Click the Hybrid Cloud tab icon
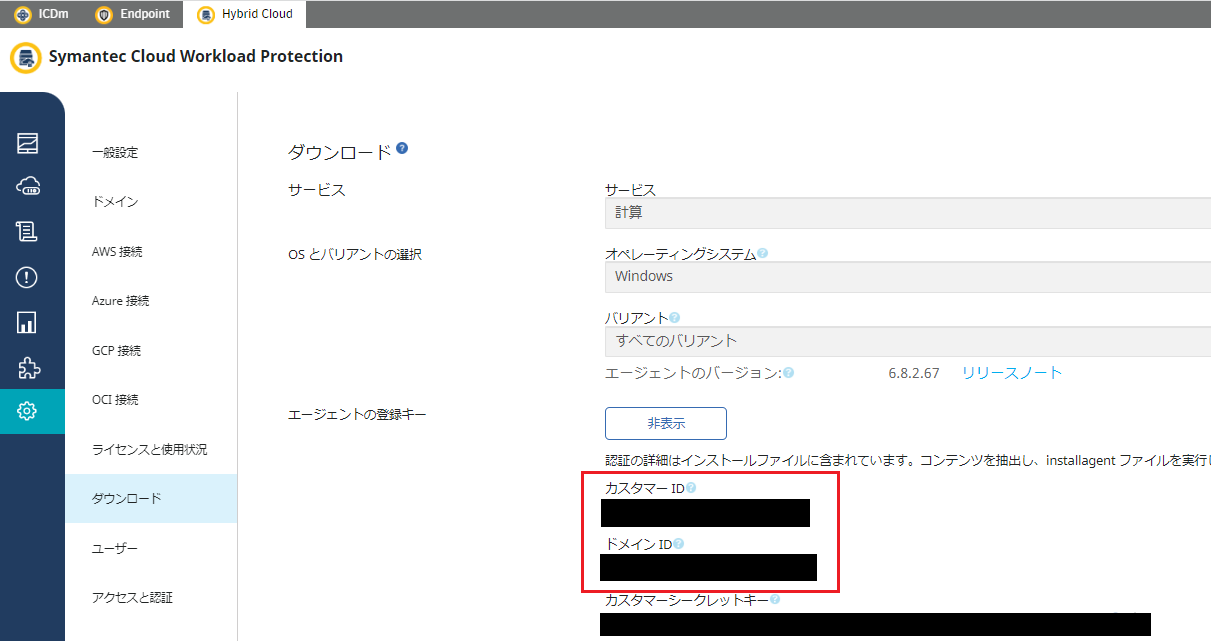The height and width of the screenshot is (641, 1211). pyautogui.click(x=206, y=15)
